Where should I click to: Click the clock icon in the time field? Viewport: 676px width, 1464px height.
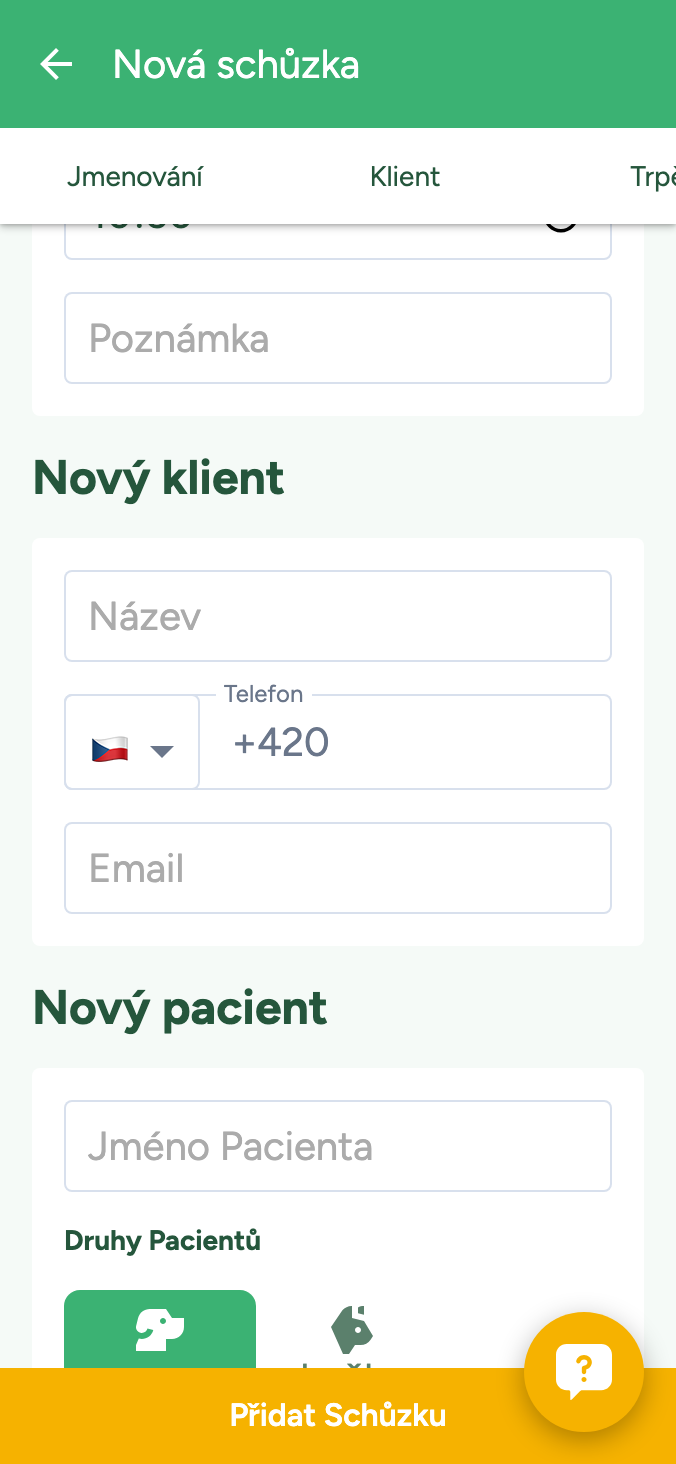tap(561, 228)
